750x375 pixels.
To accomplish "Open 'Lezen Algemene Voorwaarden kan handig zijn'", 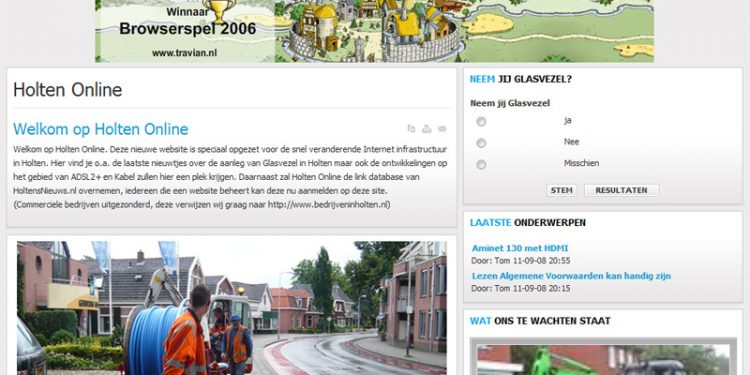I will [x=571, y=276].
